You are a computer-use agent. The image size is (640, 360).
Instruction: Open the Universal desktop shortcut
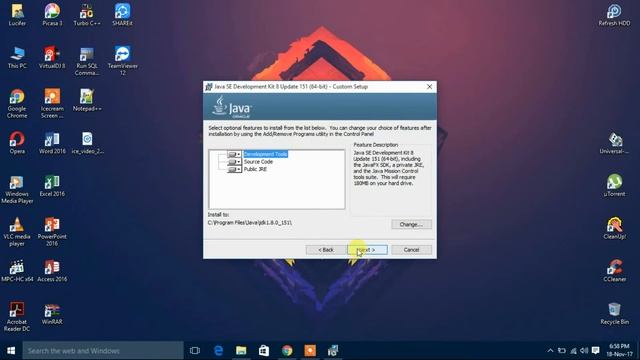pyautogui.click(x=614, y=143)
